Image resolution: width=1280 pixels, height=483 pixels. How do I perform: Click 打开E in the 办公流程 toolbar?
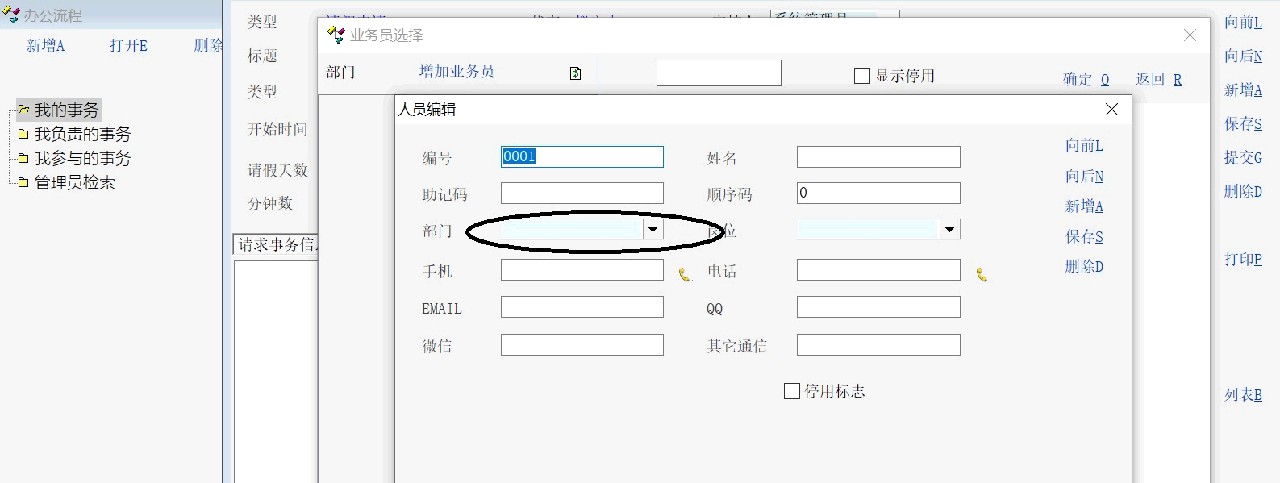coord(129,45)
